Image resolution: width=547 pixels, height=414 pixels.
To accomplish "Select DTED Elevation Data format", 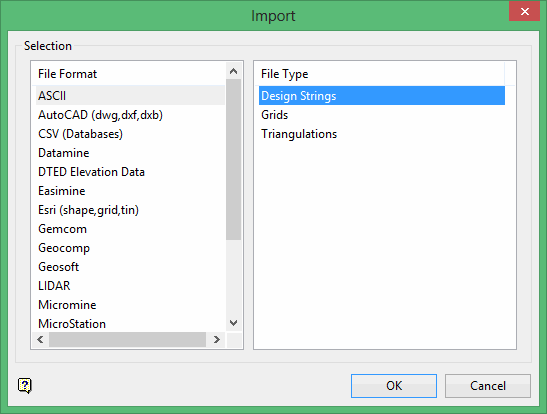I will click(x=130, y=172).
